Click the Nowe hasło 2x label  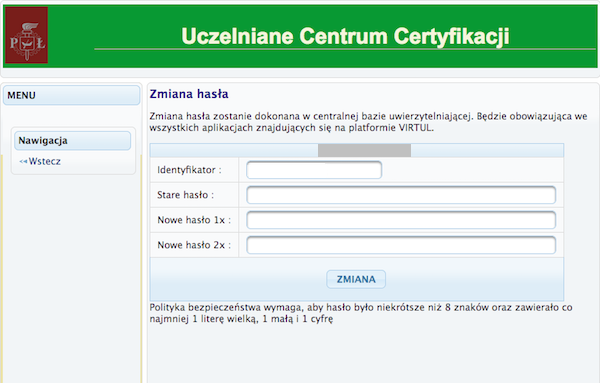(194, 245)
